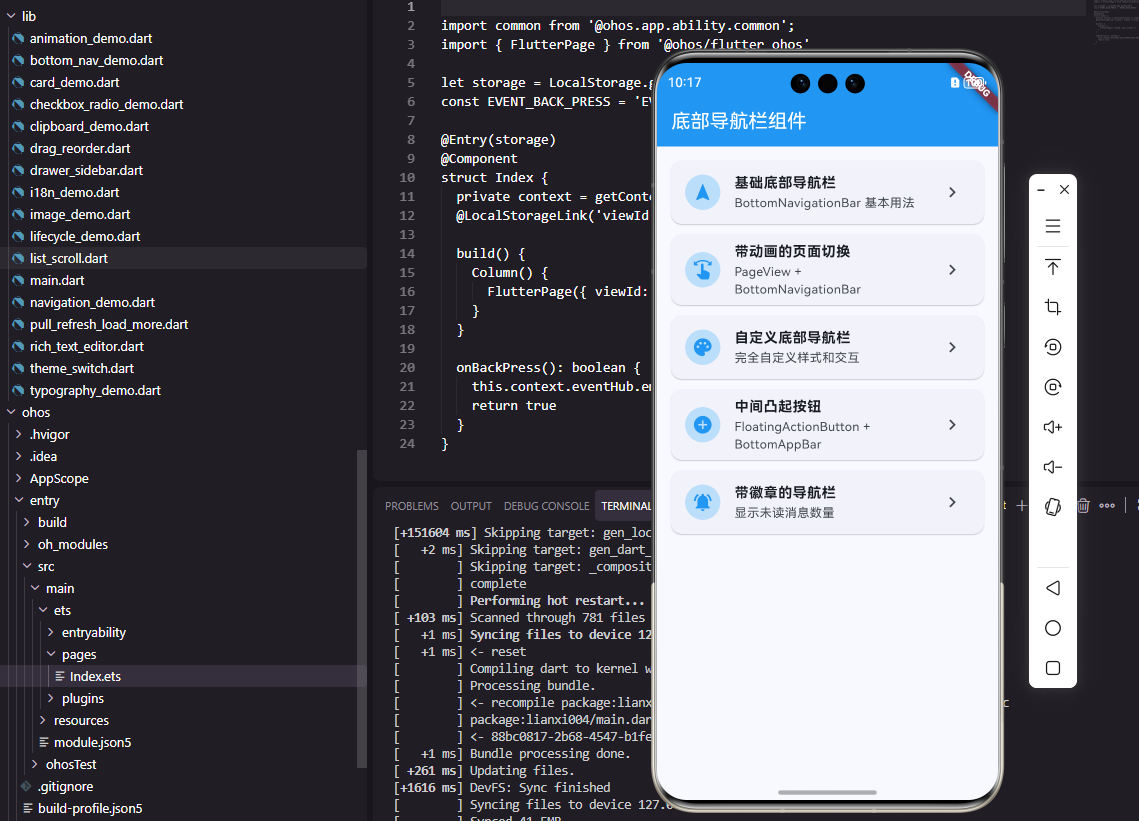
Task: Switch to the DEBUG CONSOLE tab
Action: (x=546, y=506)
